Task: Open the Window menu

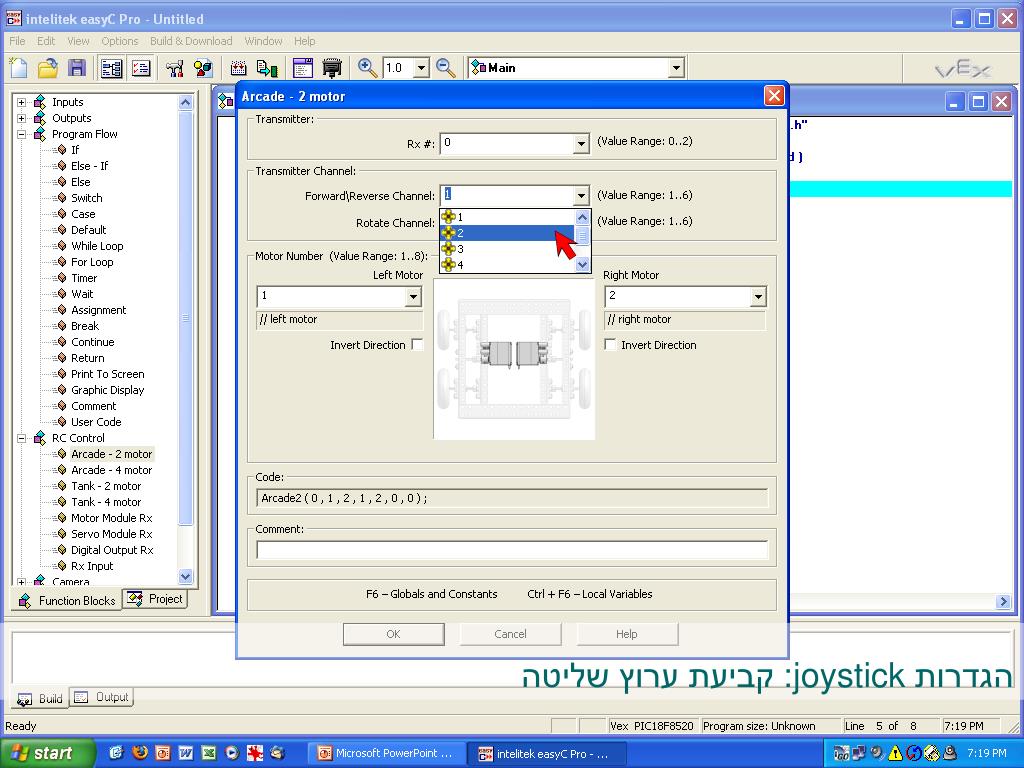Action: point(263,41)
